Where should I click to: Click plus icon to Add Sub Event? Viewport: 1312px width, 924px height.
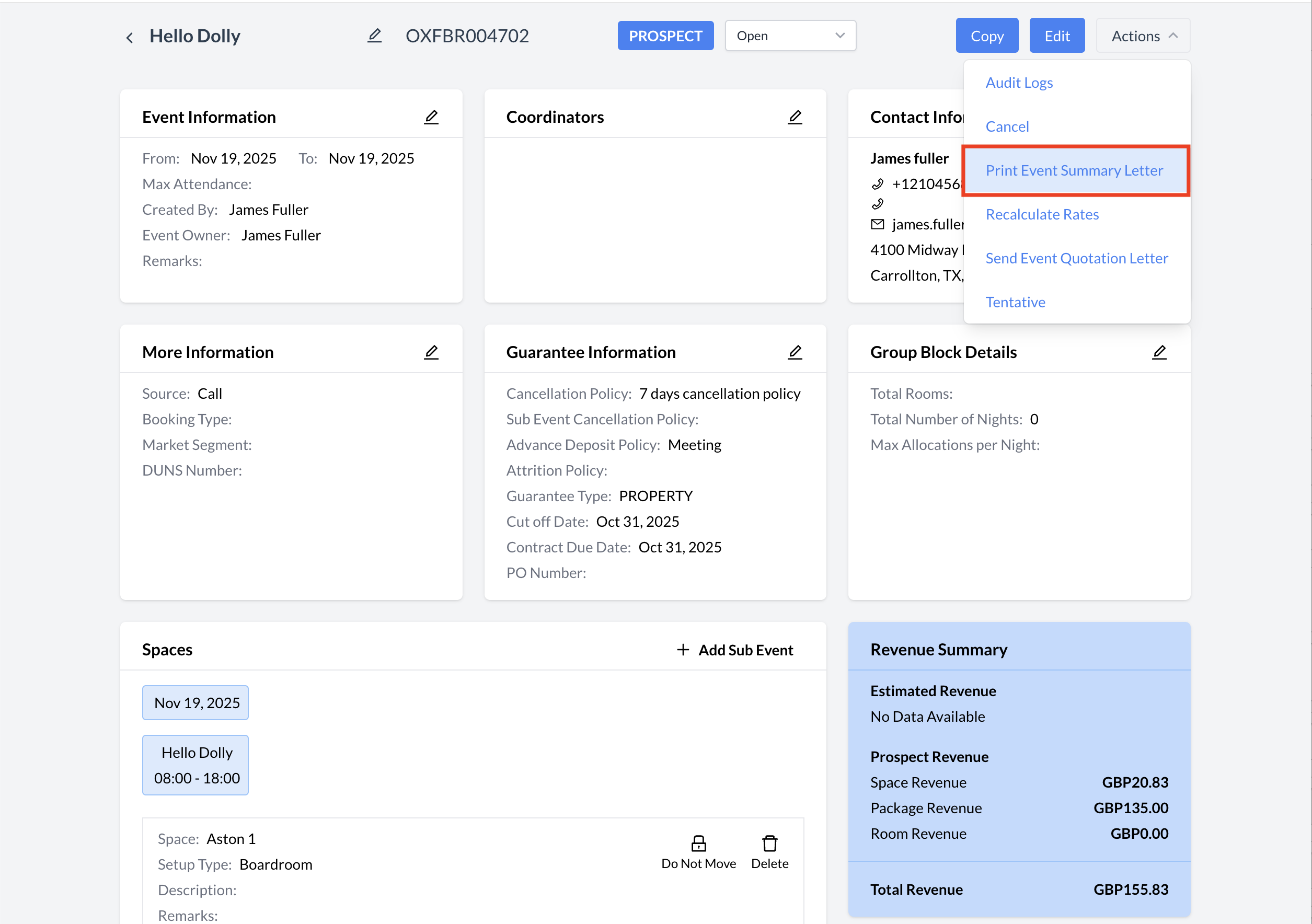point(682,650)
